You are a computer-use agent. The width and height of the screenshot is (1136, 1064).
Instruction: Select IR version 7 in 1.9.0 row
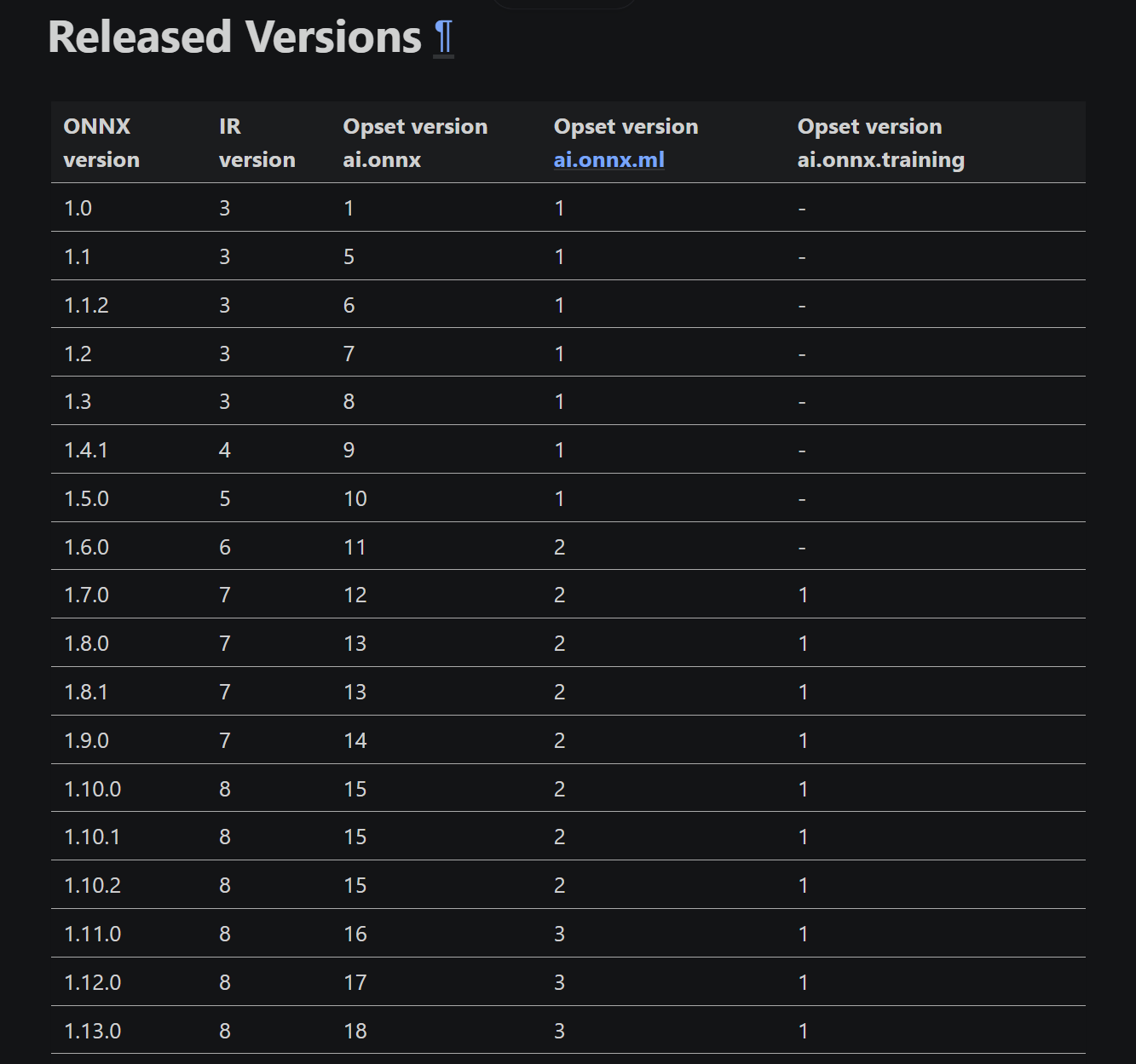point(225,740)
